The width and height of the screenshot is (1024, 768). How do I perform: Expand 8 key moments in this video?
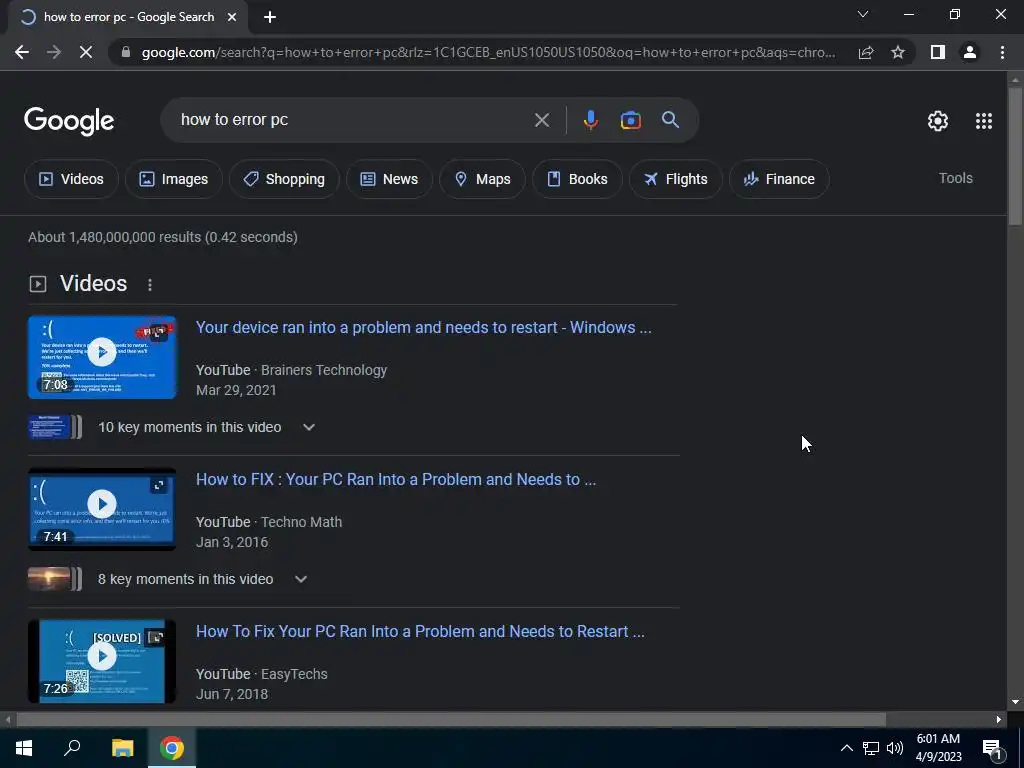(x=300, y=579)
